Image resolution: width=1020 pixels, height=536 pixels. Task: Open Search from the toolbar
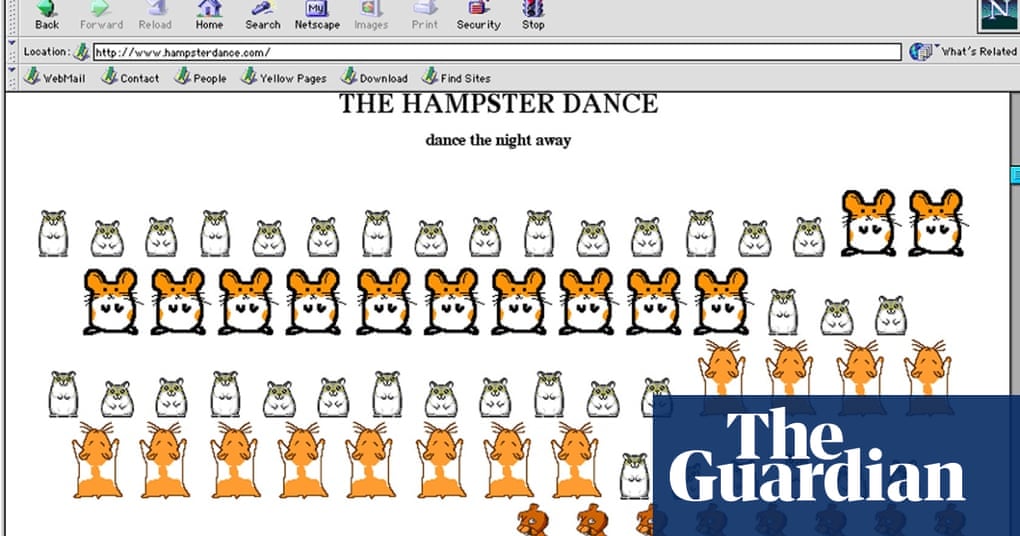click(262, 8)
